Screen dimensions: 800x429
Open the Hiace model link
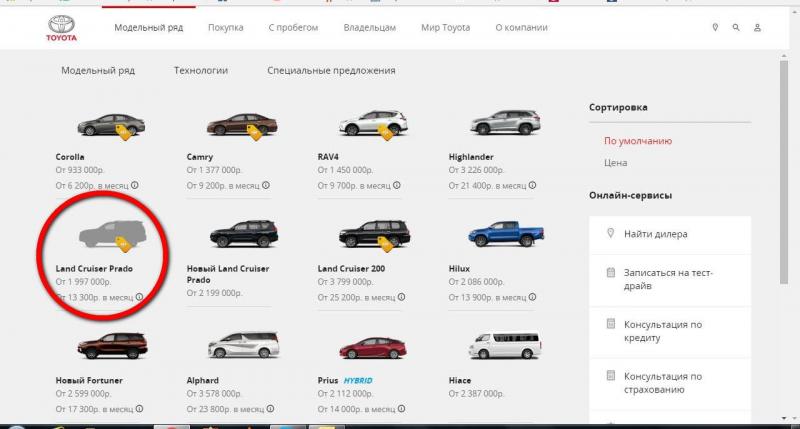tap(460, 380)
